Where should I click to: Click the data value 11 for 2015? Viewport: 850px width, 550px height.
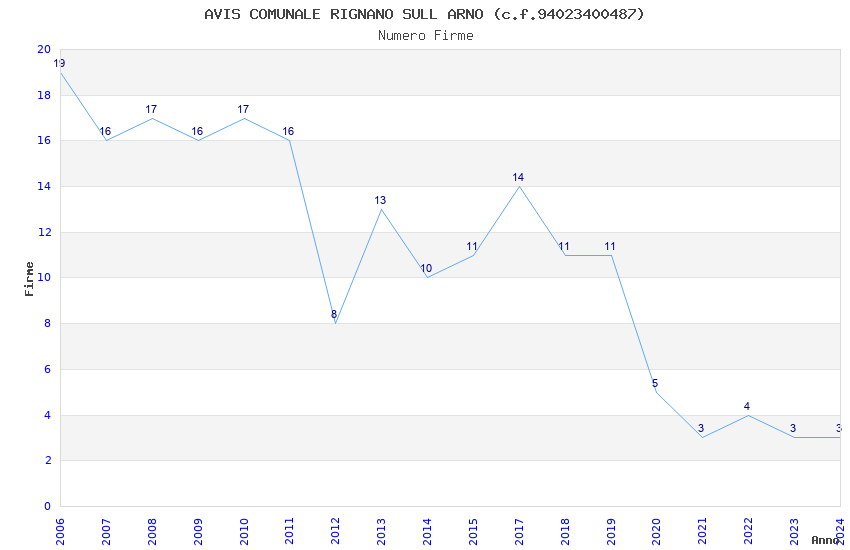pyautogui.click(x=472, y=247)
